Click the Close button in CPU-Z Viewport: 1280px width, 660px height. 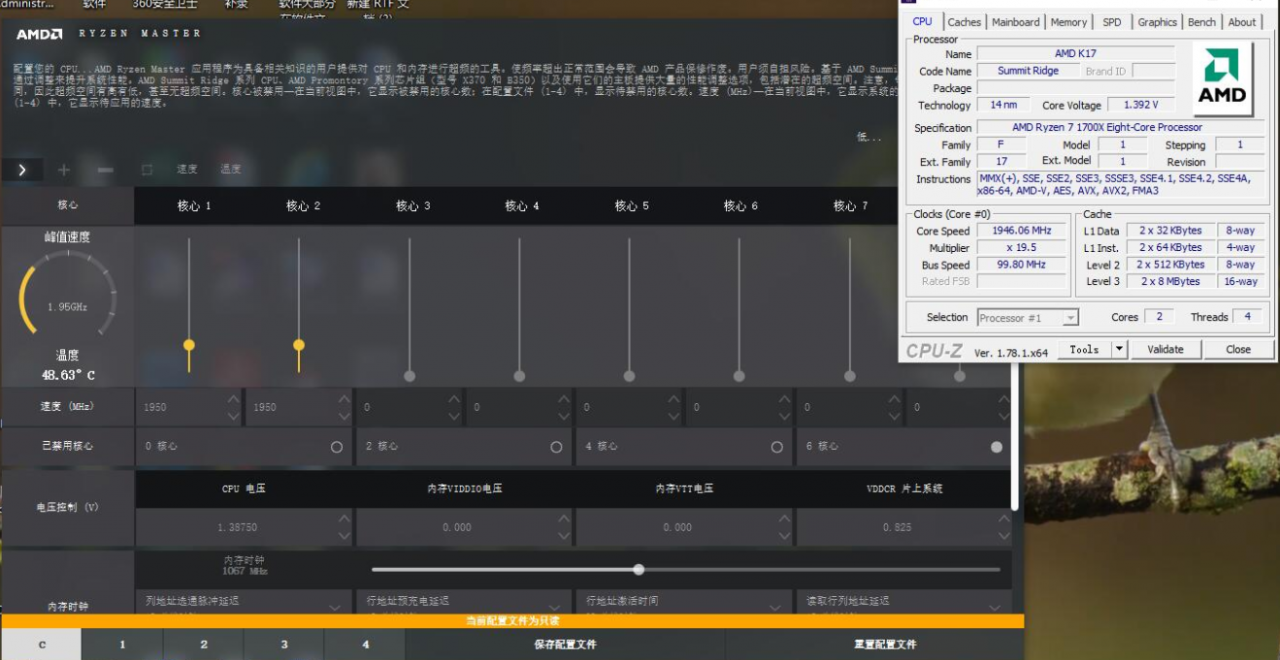(1238, 349)
